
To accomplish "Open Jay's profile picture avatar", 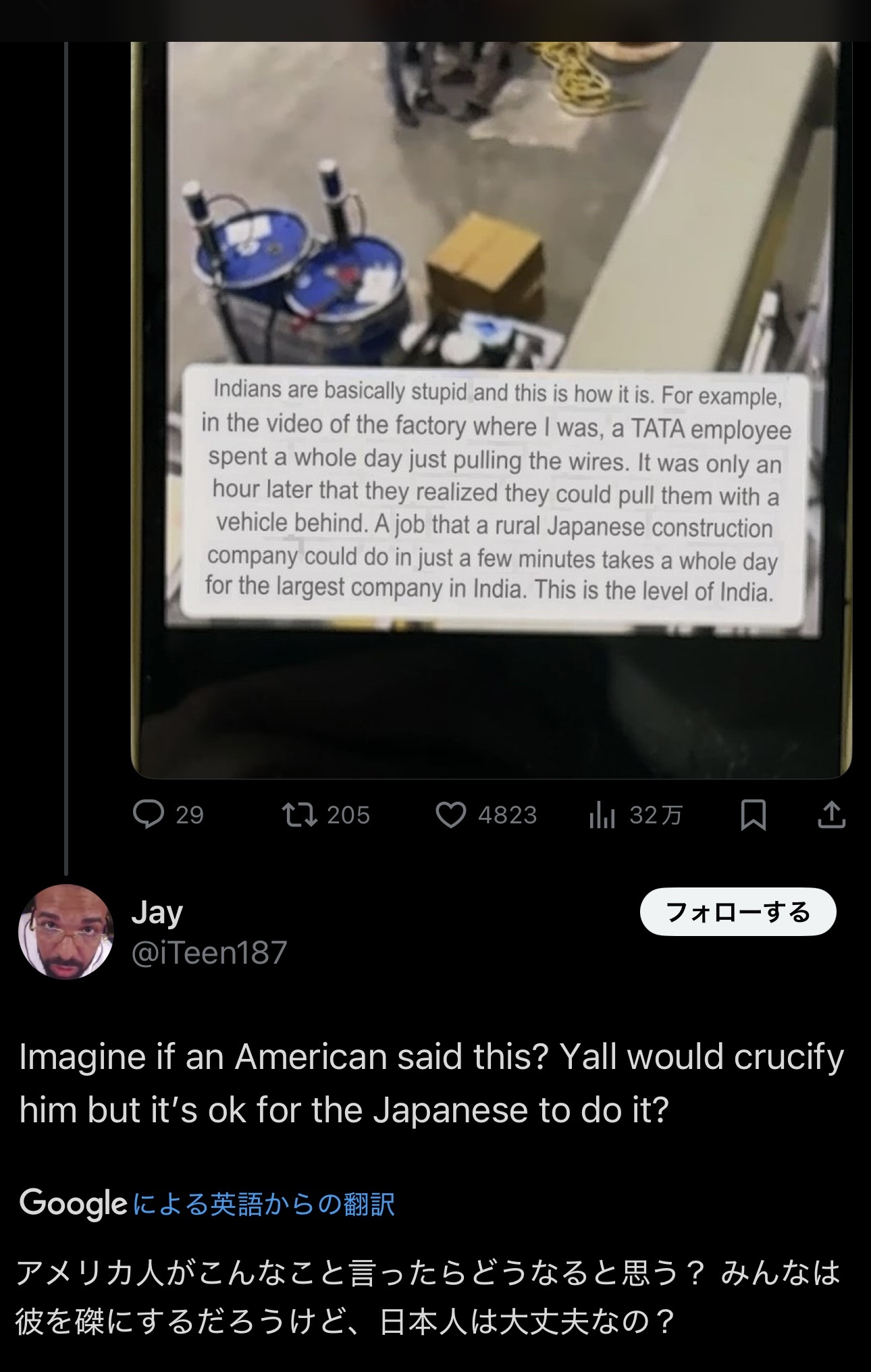I will tap(66, 931).
